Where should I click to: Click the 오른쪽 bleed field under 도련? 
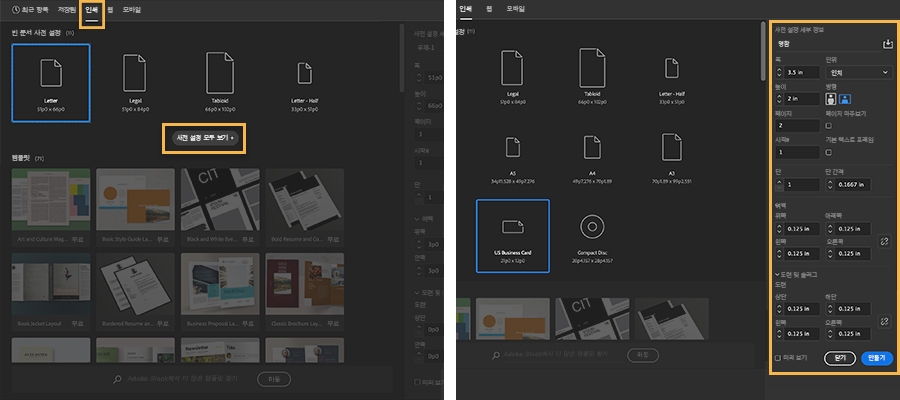click(x=852, y=333)
